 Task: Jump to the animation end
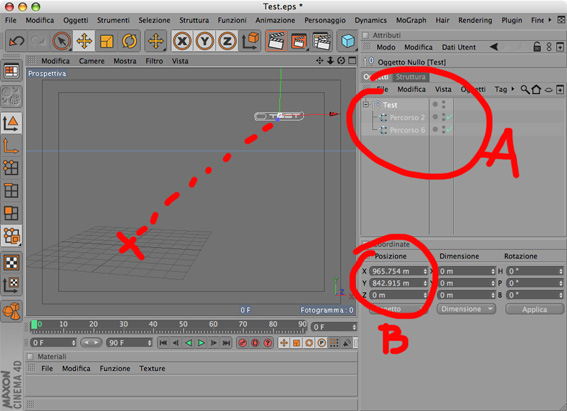pos(226,343)
